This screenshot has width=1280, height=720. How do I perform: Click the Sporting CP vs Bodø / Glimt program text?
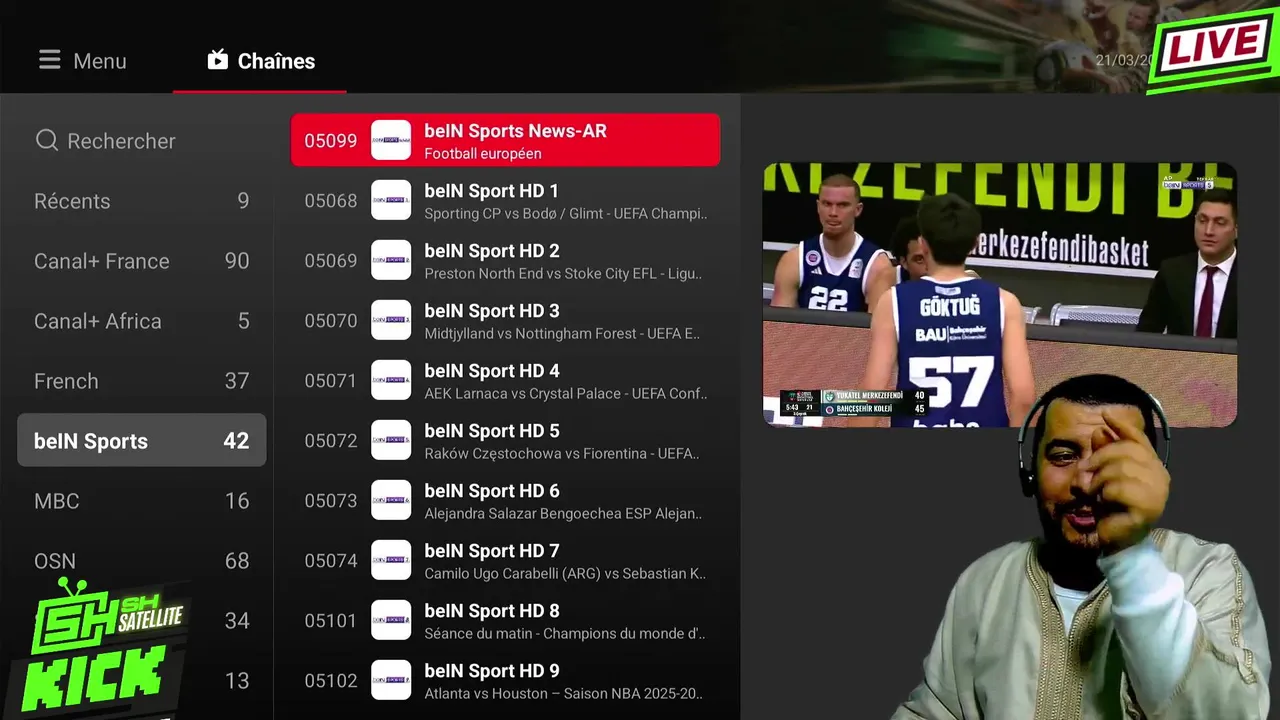click(566, 214)
